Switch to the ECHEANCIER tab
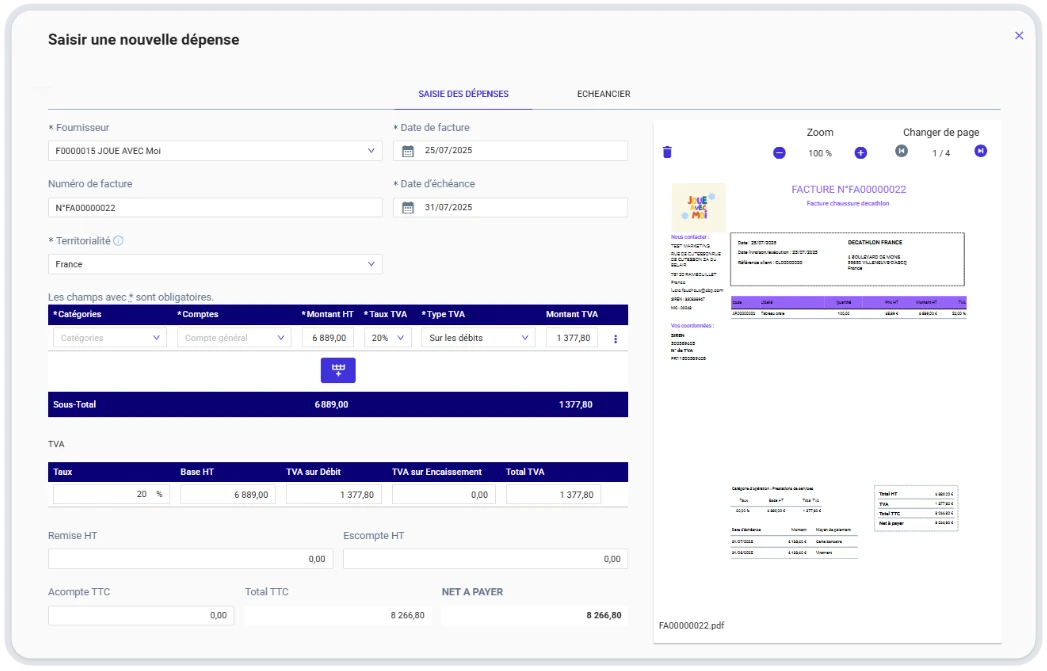The width and height of the screenshot is (1047, 671). [603, 94]
